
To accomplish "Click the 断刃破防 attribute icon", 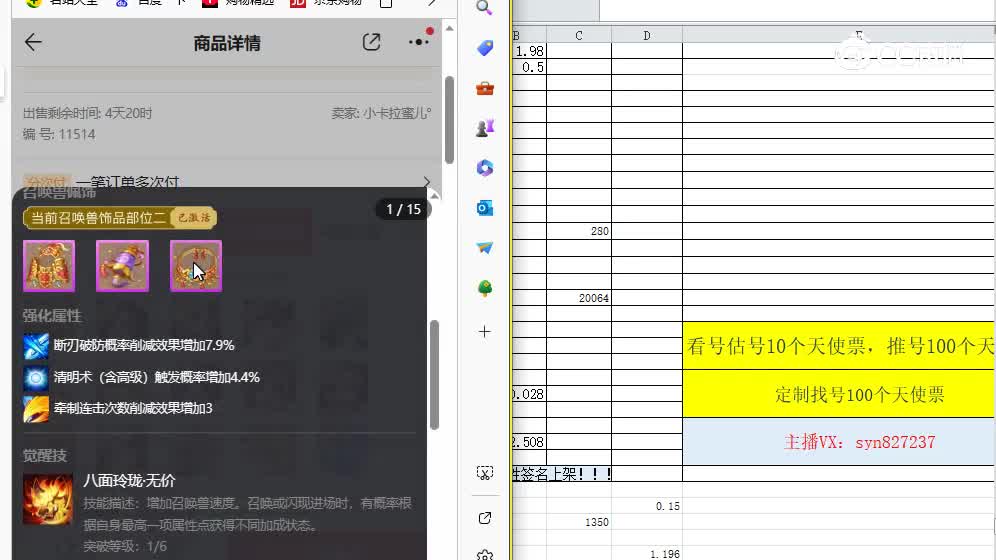I will tap(36, 346).
